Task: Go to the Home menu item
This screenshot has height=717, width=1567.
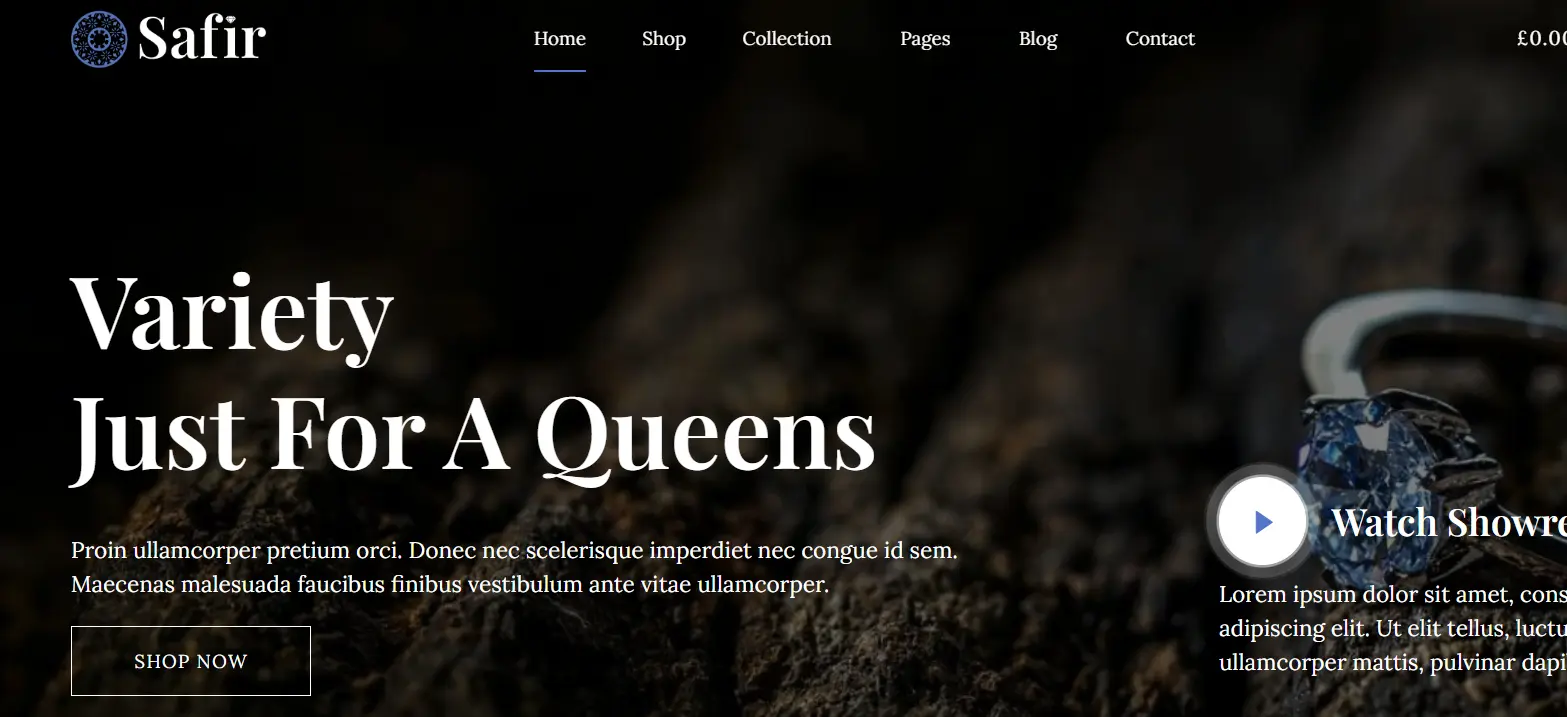Action: coord(559,39)
